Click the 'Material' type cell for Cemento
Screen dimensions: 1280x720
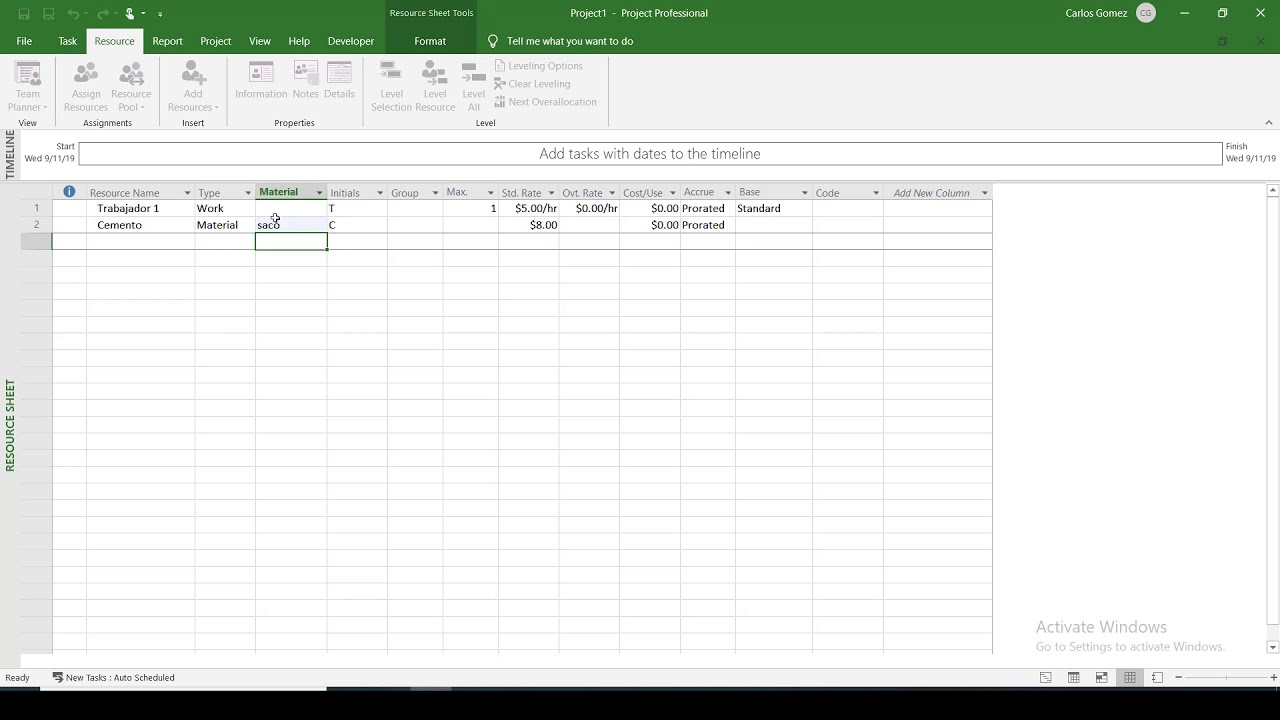(225, 225)
